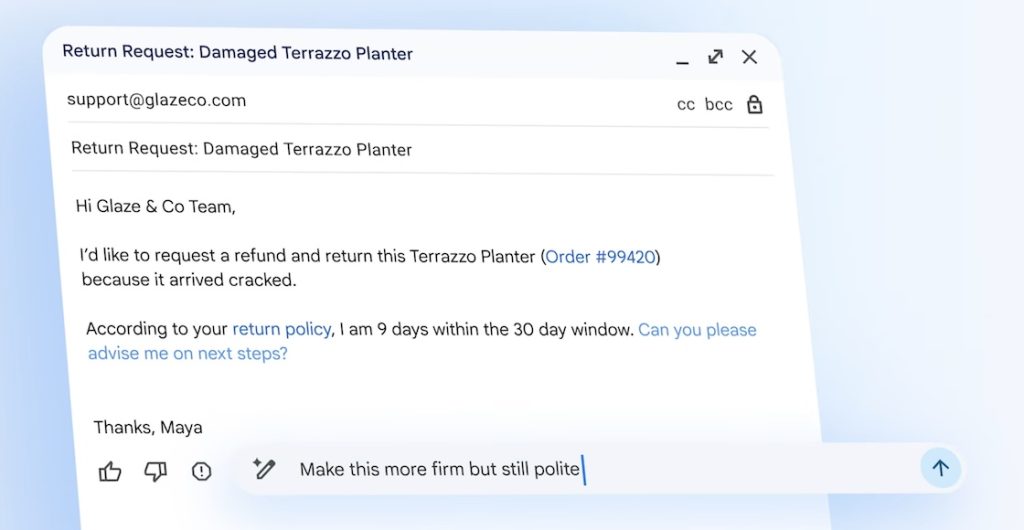Send the prompt with the arrow button

940,468
